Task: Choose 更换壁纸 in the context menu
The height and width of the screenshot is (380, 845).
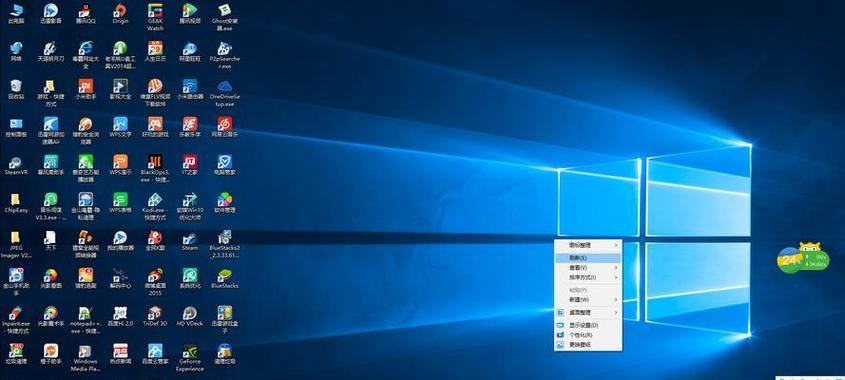Action: [x=588, y=344]
